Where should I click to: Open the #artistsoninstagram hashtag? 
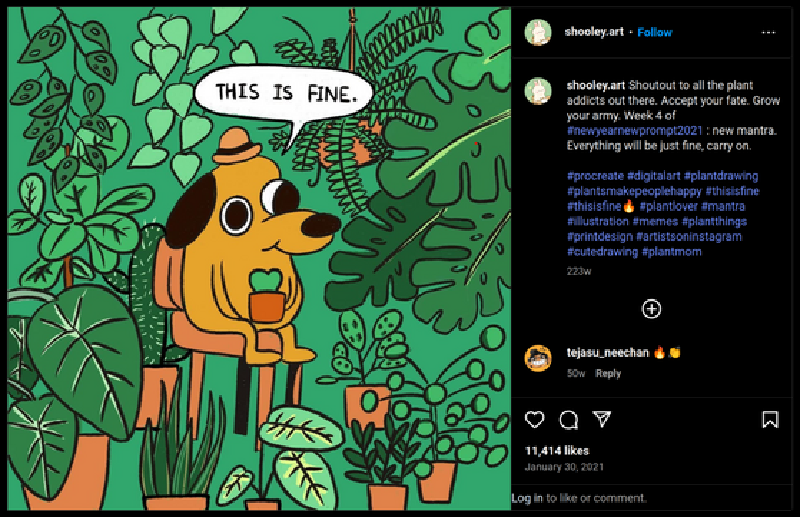coord(688,237)
